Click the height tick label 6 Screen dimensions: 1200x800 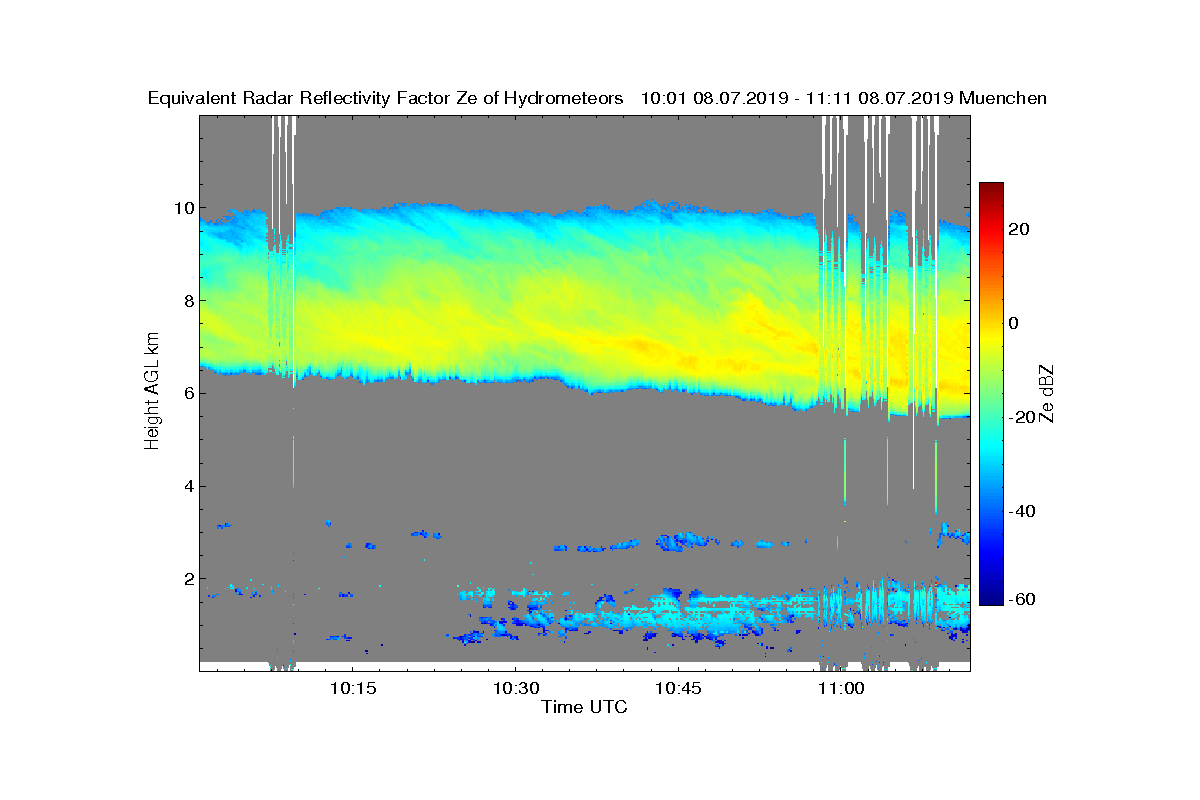187,393
